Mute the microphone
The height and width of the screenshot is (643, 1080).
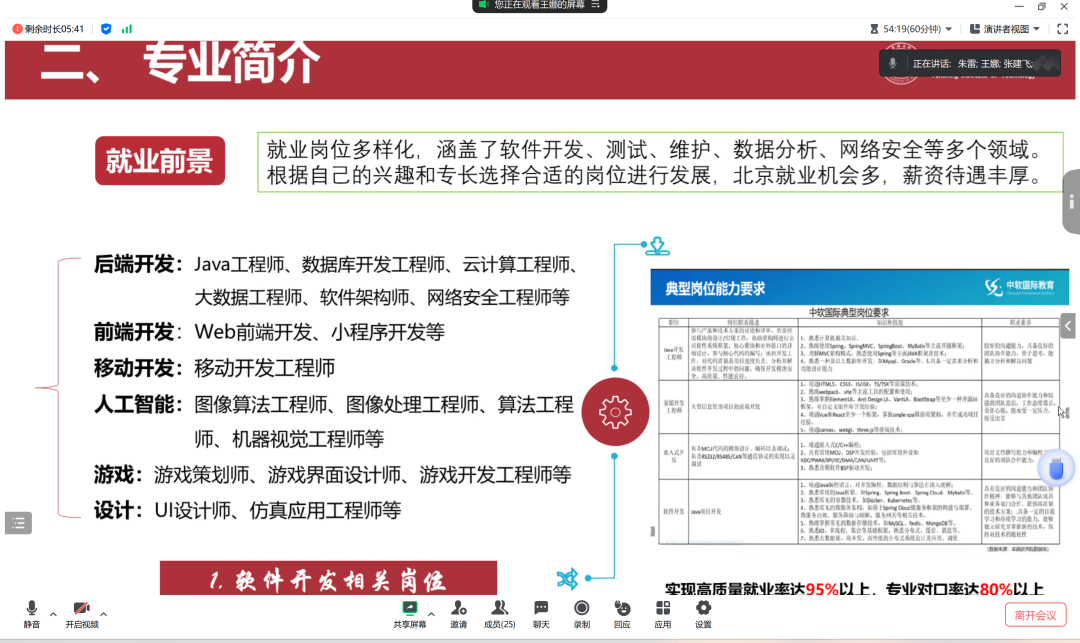(x=32, y=612)
